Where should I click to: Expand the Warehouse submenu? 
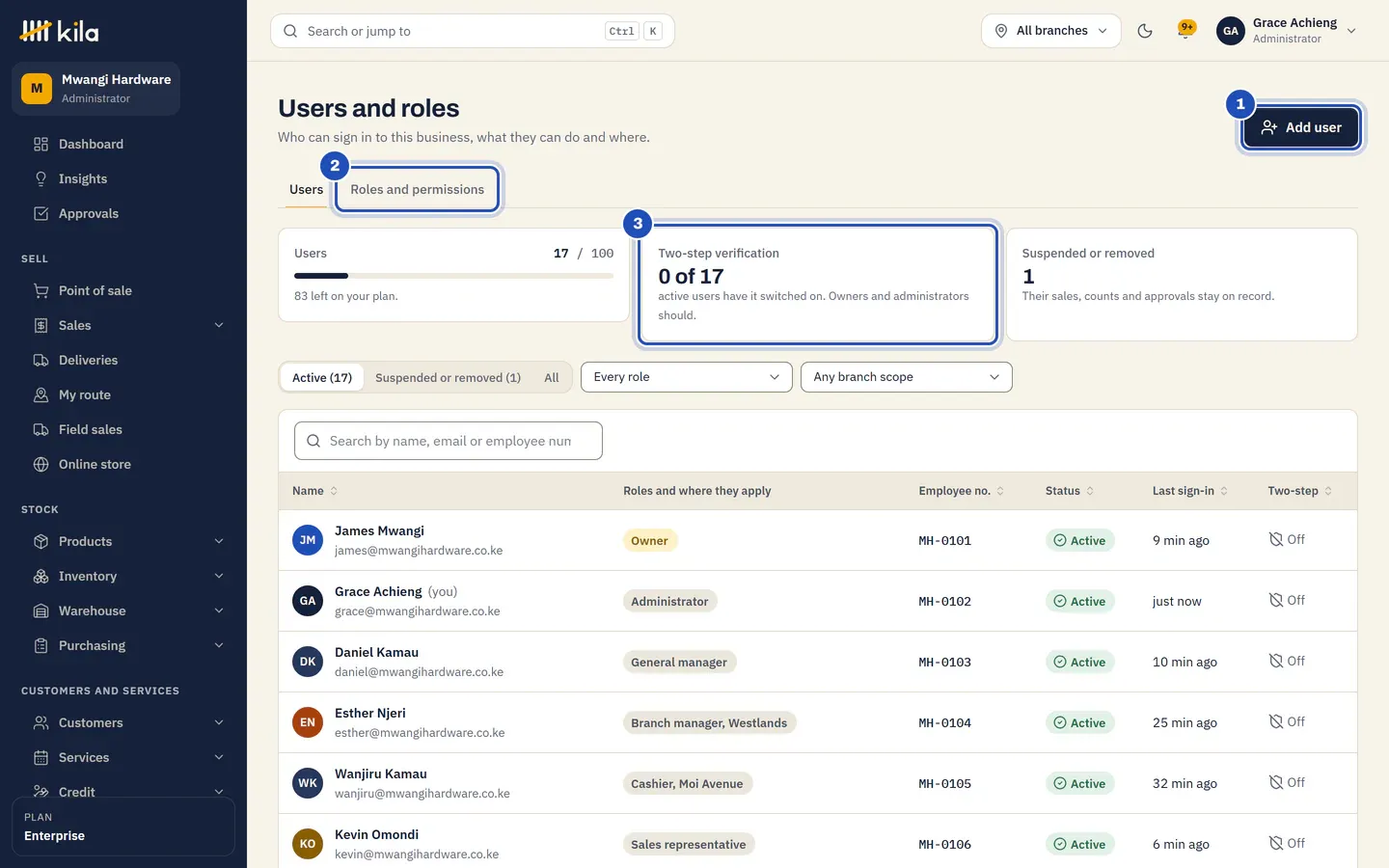point(127,611)
